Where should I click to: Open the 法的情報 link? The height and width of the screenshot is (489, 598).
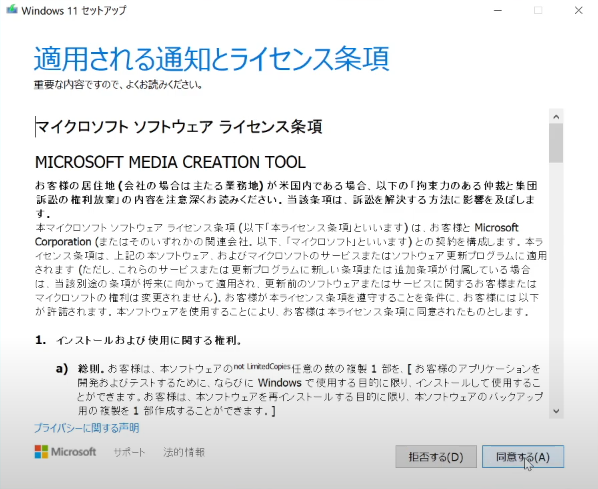184,452
